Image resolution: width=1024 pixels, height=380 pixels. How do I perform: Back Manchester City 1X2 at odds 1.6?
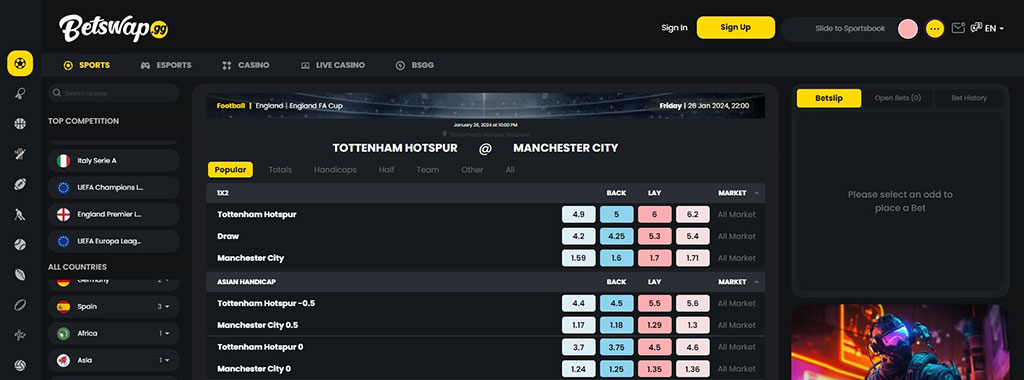(616, 258)
